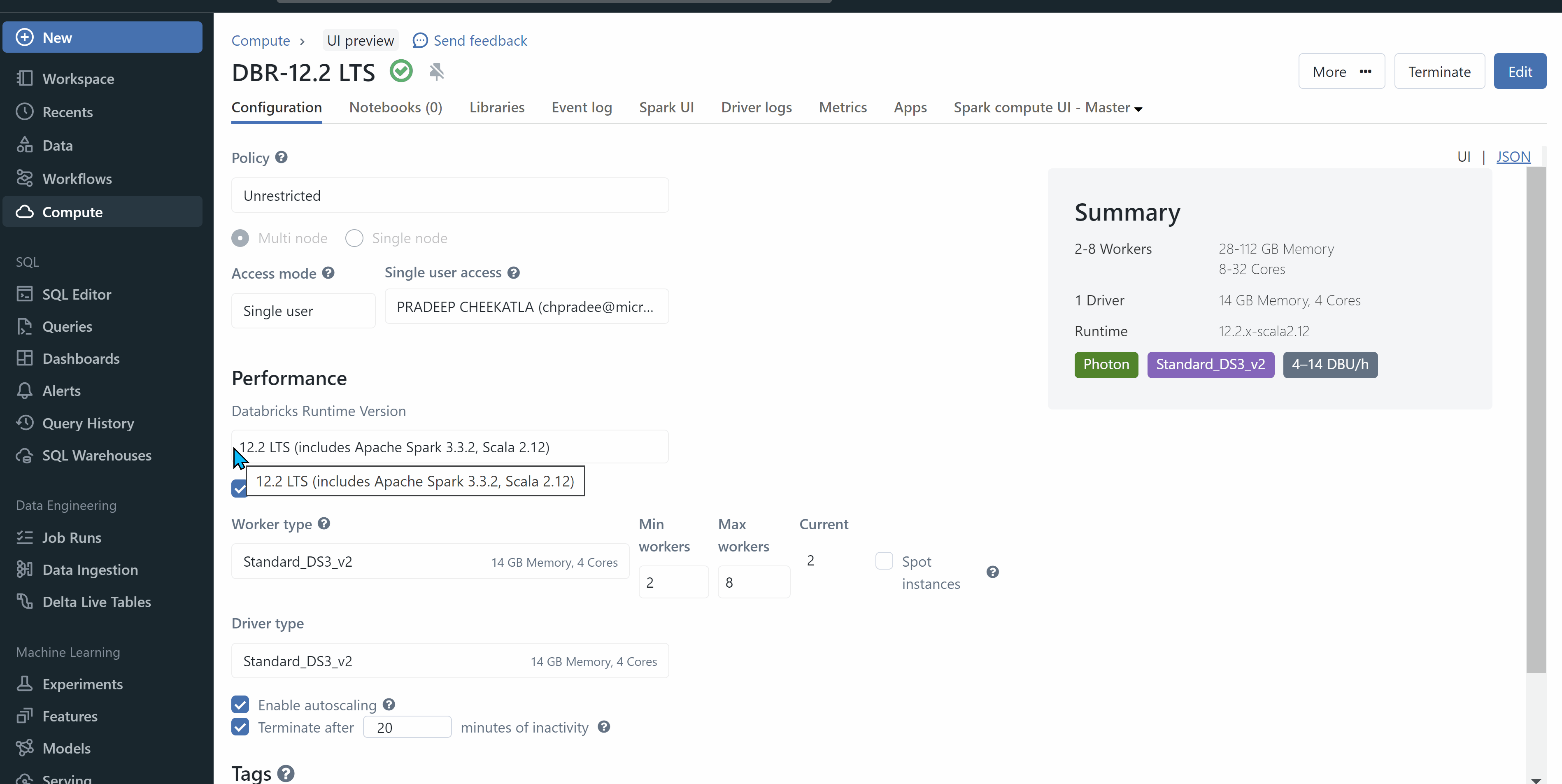Image resolution: width=1562 pixels, height=784 pixels.
Task: Click Access mode help icon
Action: click(328, 273)
